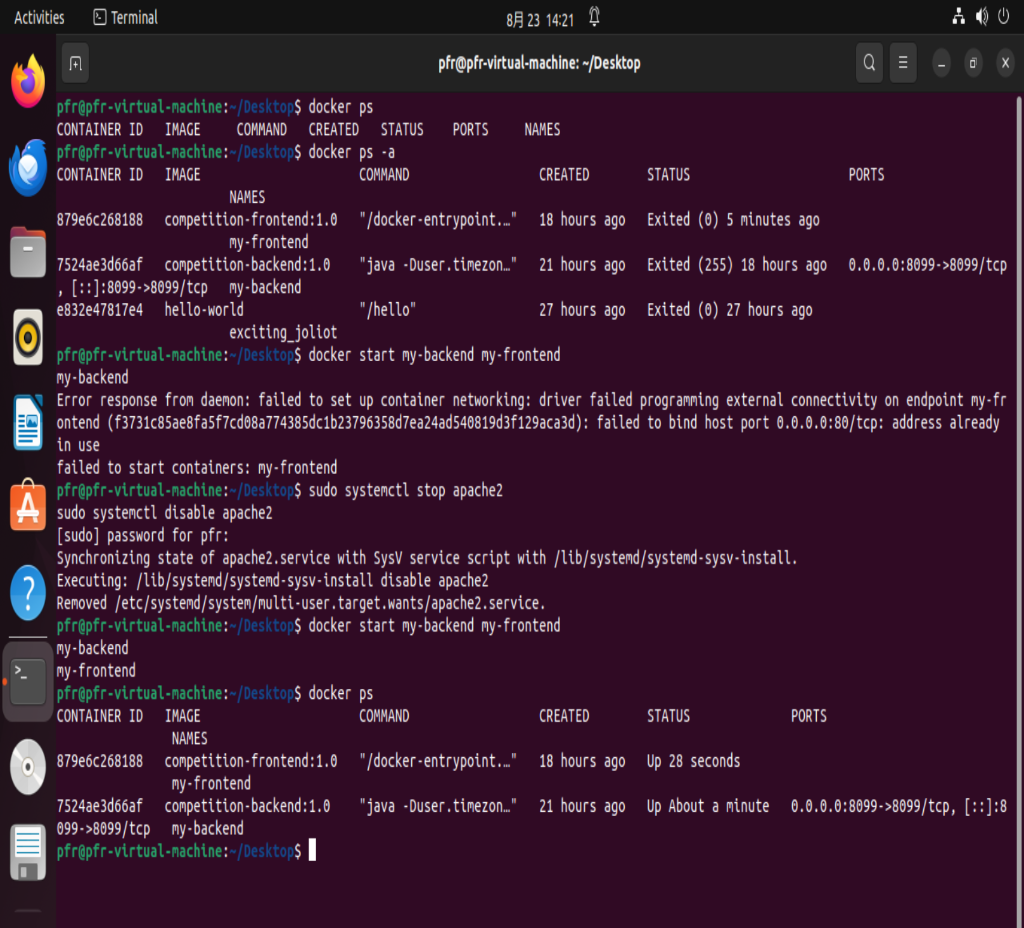Click '[sudo] password for pfr:' line
Viewport: 1024px width, 928px height.
point(142,536)
